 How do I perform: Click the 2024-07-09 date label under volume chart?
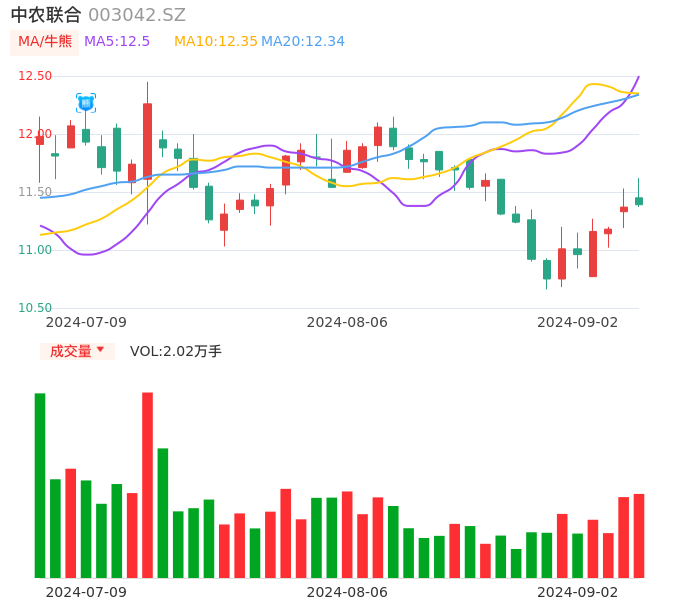coord(86,592)
